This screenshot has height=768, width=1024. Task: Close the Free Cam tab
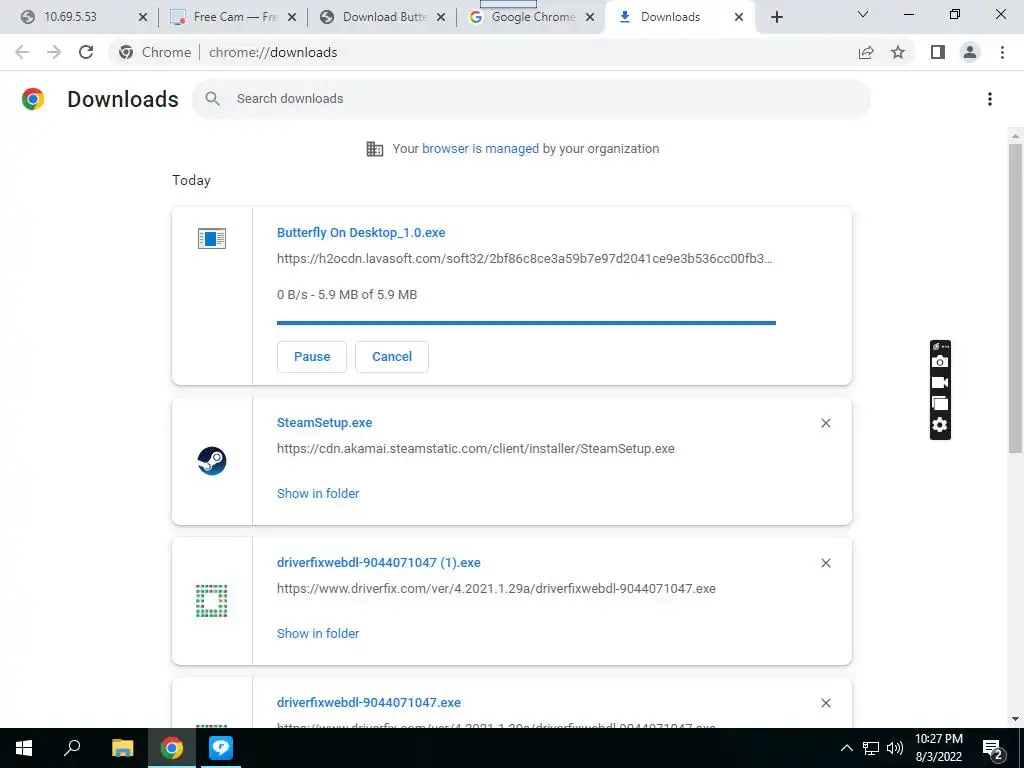(x=292, y=18)
